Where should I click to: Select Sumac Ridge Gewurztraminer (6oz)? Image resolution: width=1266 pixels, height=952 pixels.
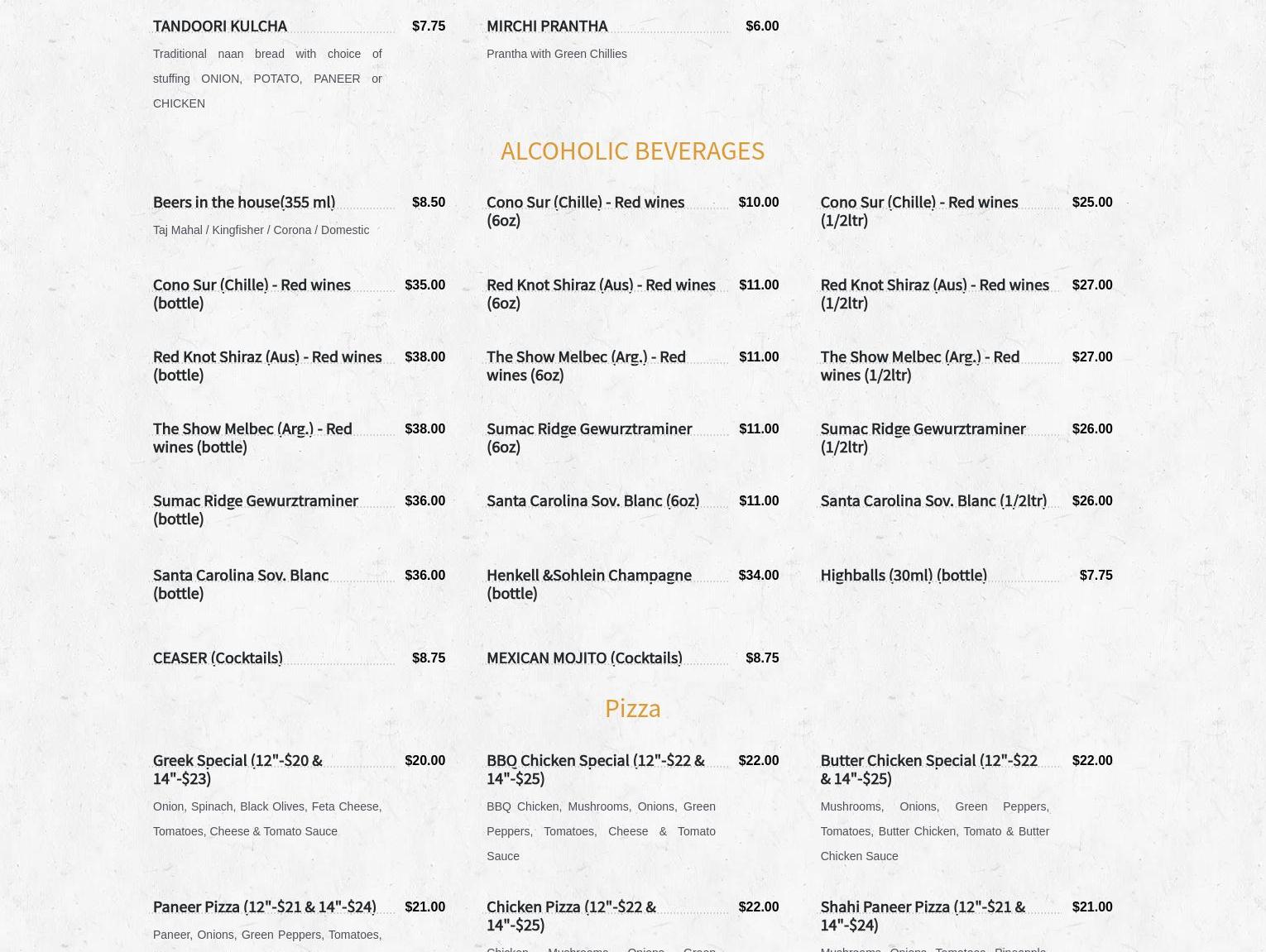point(589,438)
